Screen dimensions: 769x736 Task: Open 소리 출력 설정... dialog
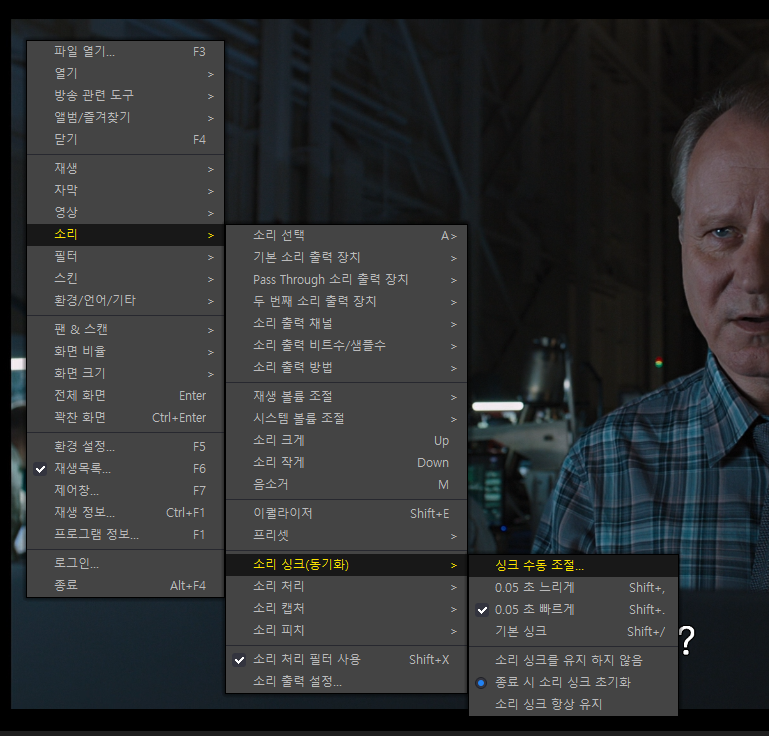(x=346, y=682)
